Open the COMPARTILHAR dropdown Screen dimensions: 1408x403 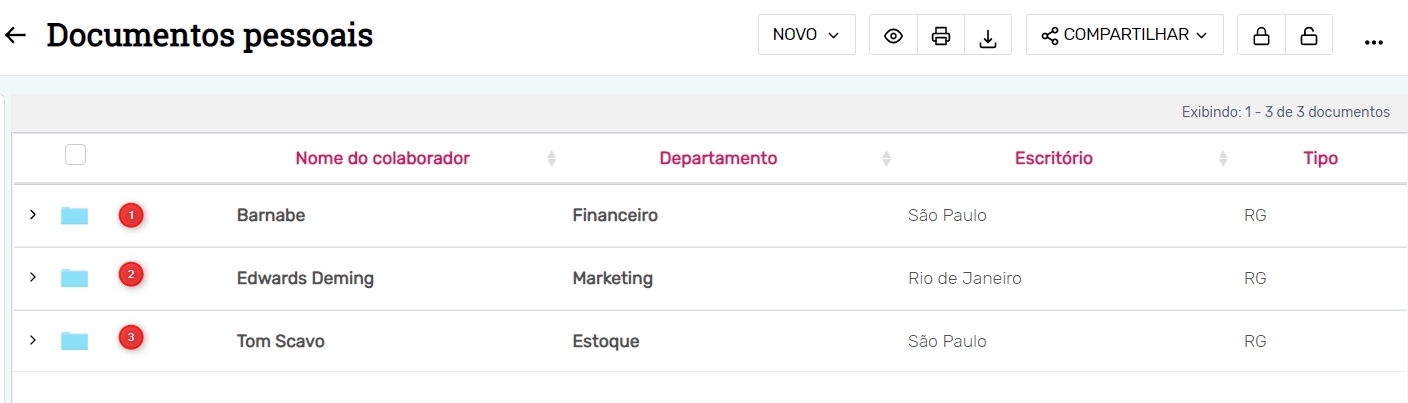point(1124,35)
